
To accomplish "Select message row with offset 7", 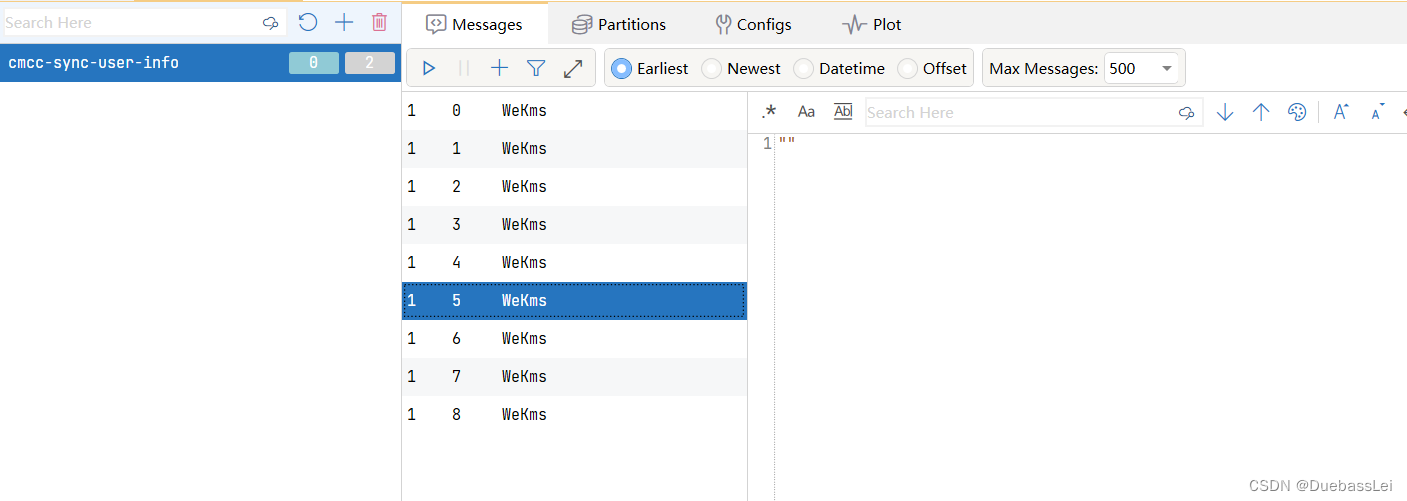I will pyautogui.click(x=574, y=377).
